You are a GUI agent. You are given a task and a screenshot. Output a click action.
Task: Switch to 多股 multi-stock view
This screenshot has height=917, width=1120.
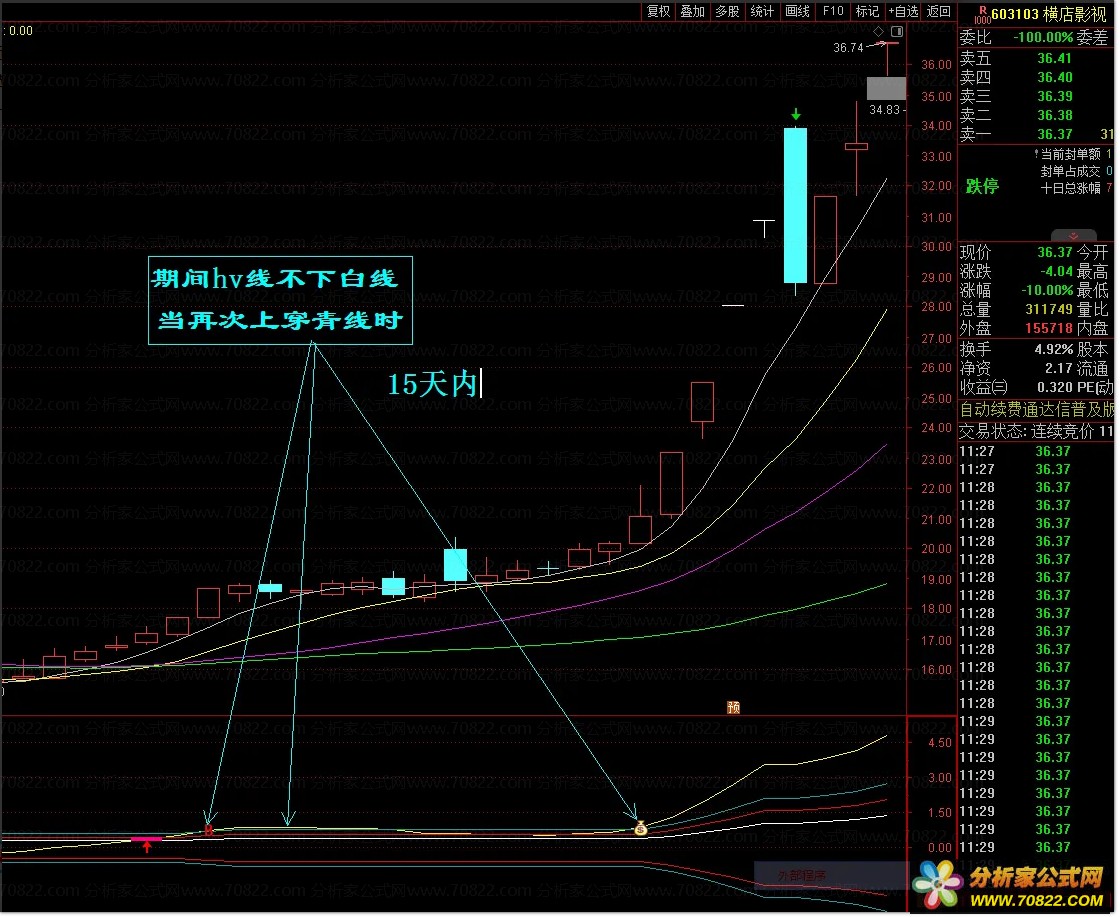tap(728, 11)
